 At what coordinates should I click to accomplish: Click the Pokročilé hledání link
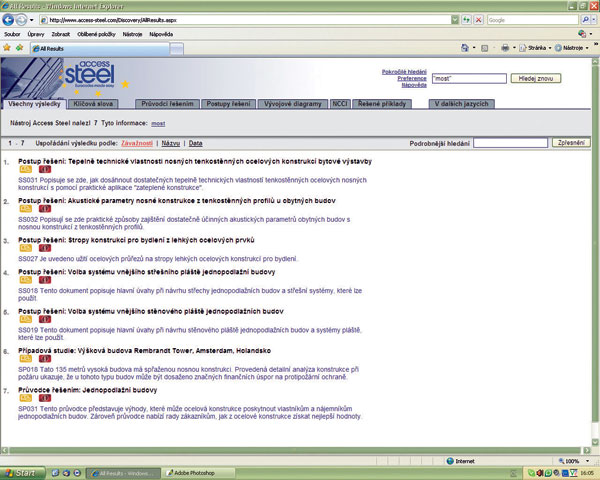pos(406,72)
